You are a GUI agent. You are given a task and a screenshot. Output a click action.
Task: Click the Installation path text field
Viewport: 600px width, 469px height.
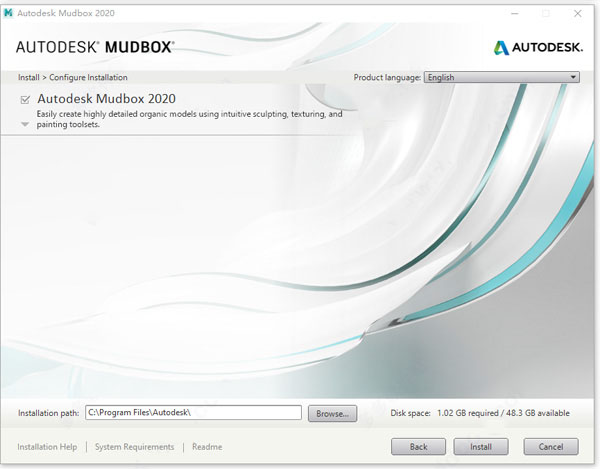[x=193, y=412]
